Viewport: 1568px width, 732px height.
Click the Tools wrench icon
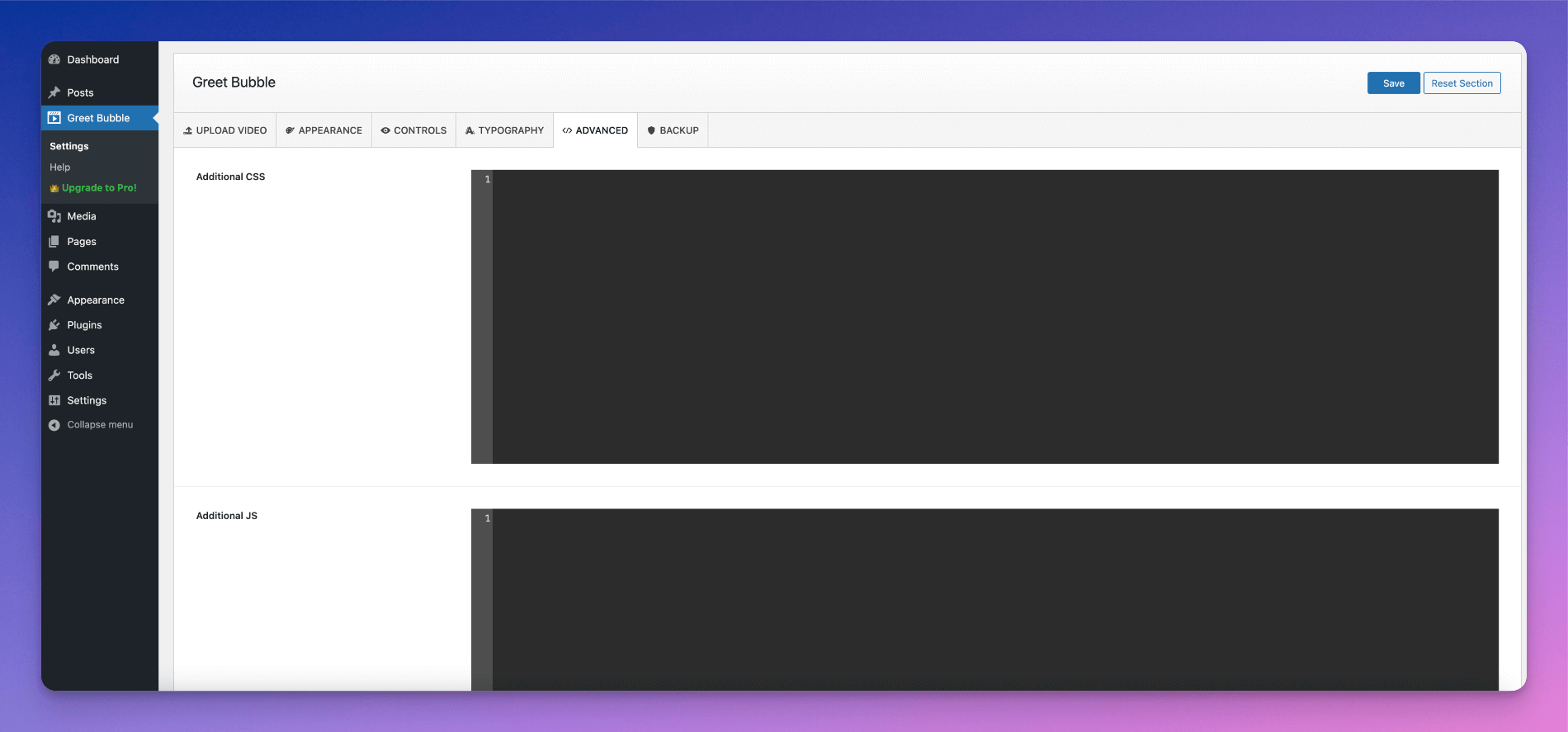point(54,375)
